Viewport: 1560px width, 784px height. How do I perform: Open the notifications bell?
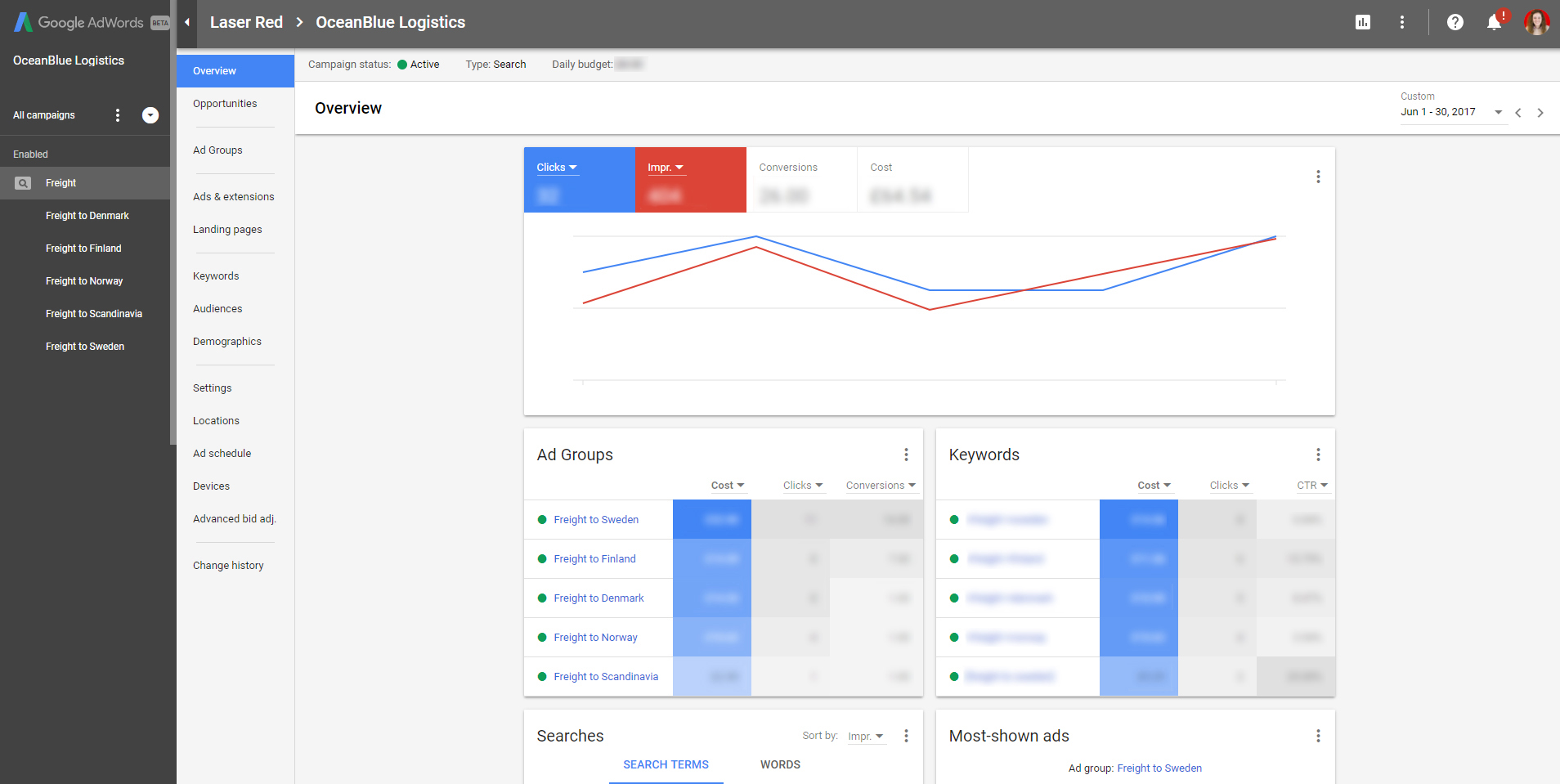tap(1495, 22)
